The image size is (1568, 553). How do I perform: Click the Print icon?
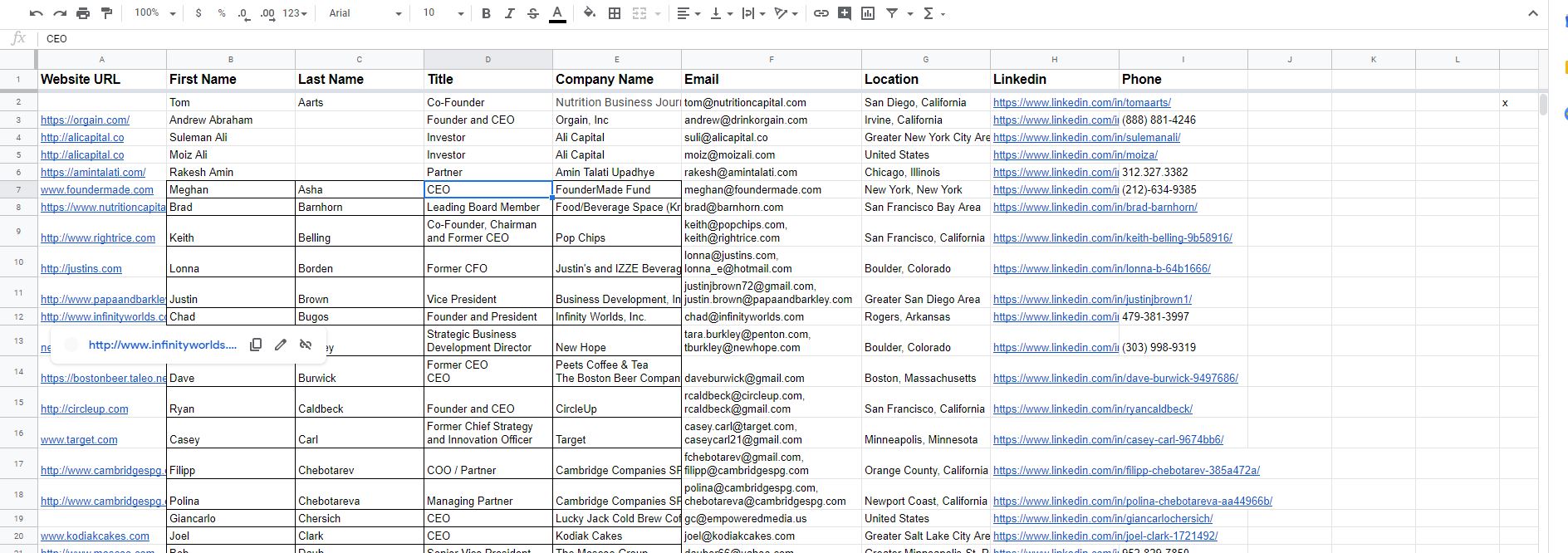[x=83, y=13]
